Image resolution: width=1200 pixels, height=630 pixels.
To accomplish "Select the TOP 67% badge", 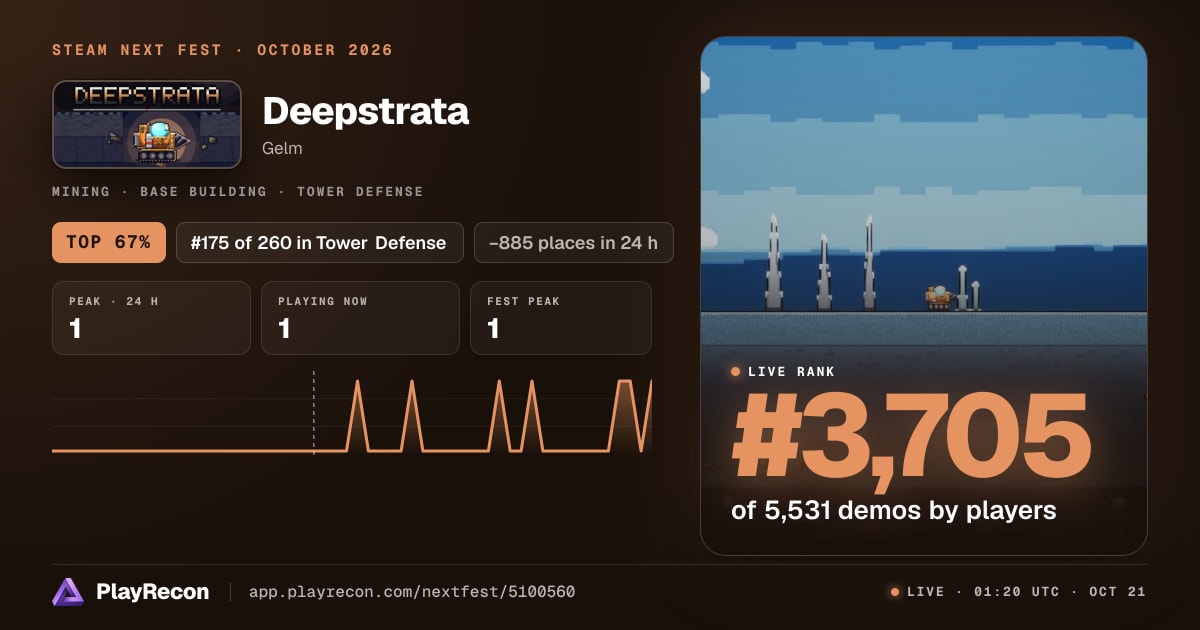I will point(109,242).
